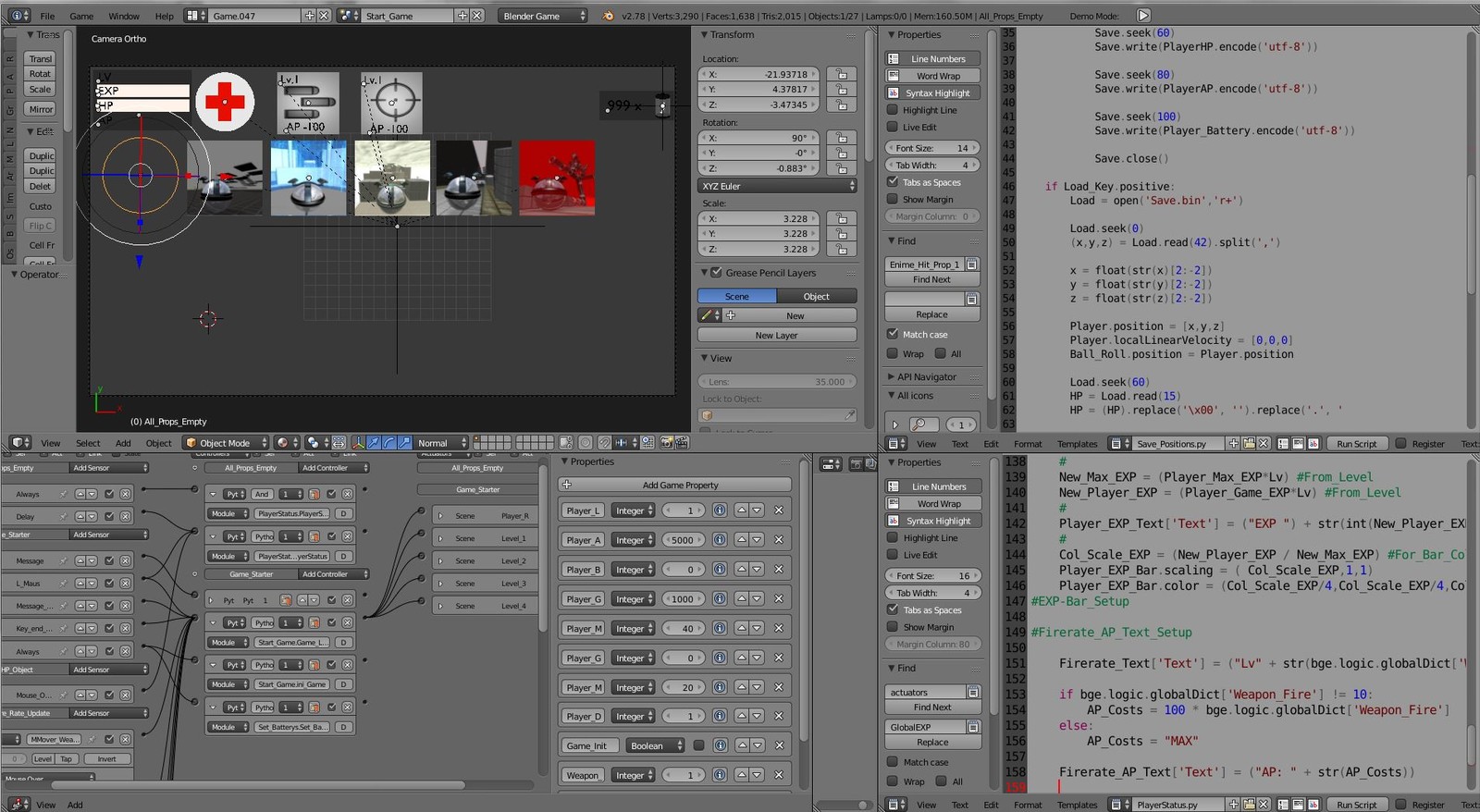Image resolution: width=1480 pixels, height=812 pixels.
Task: Click Run Script for Save_Positions.py
Action: coord(1356,444)
